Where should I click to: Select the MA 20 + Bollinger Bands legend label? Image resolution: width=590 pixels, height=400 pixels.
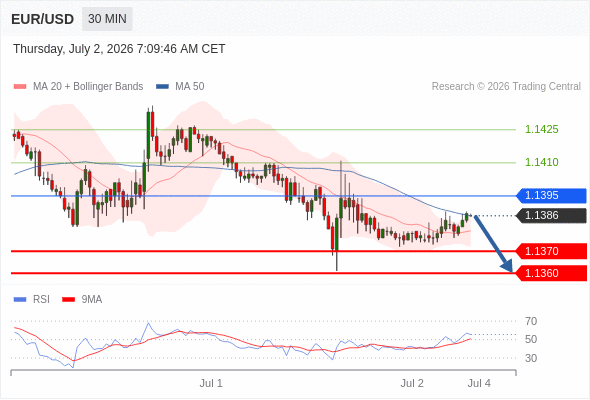tap(88, 87)
